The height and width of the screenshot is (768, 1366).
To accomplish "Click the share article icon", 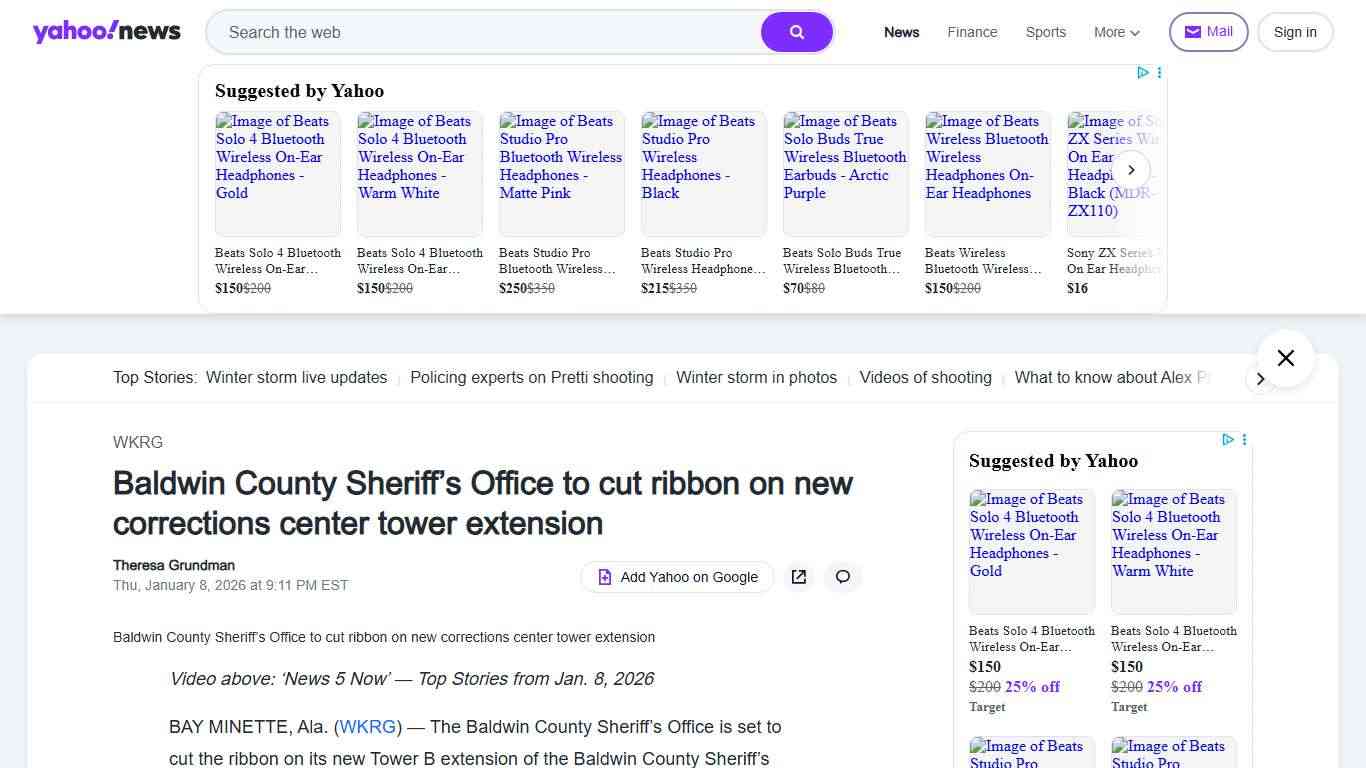I will click(x=799, y=577).
